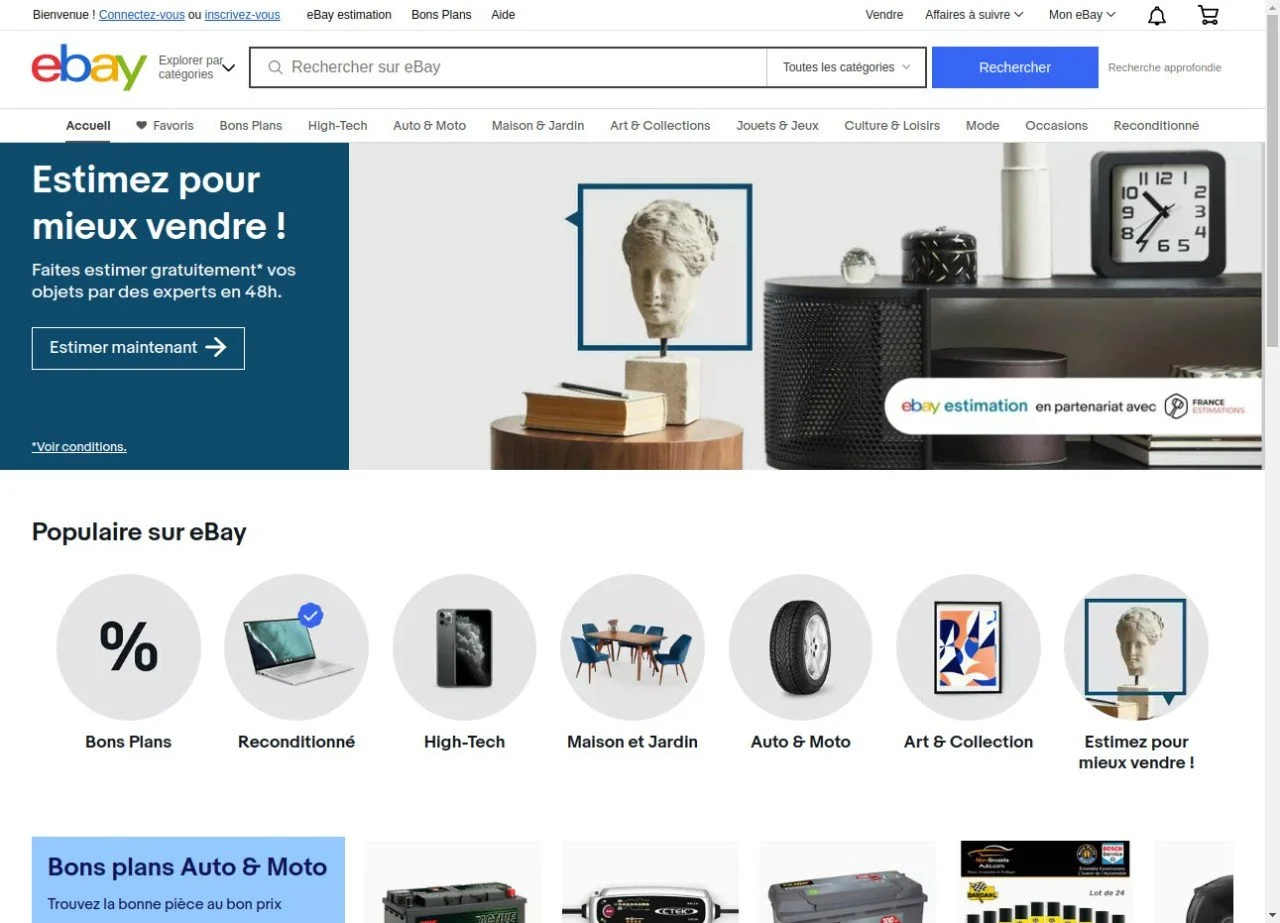The image size is (1280, 923).
Task: Click the eBay logo
Action: click(89, 67)
